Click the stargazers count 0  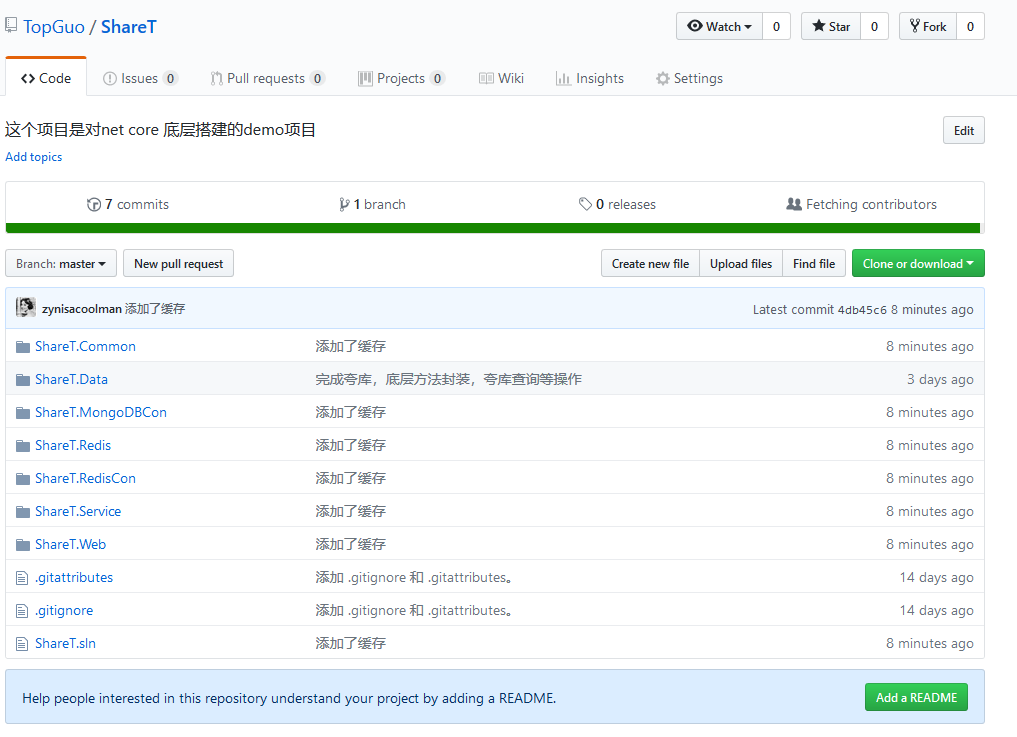tap(874, 27)
